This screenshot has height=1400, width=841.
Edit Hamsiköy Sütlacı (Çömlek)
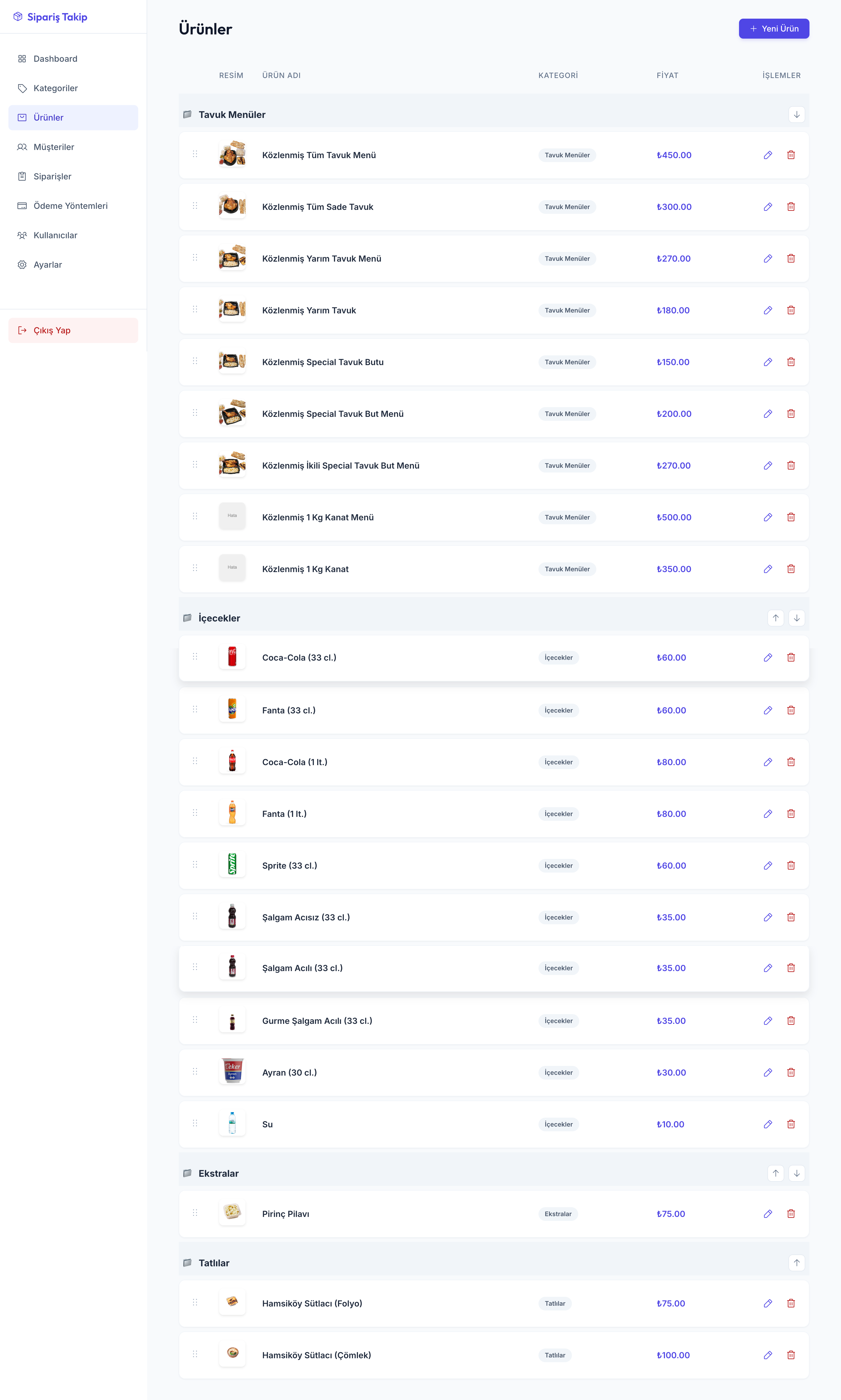click(768, 1355)
